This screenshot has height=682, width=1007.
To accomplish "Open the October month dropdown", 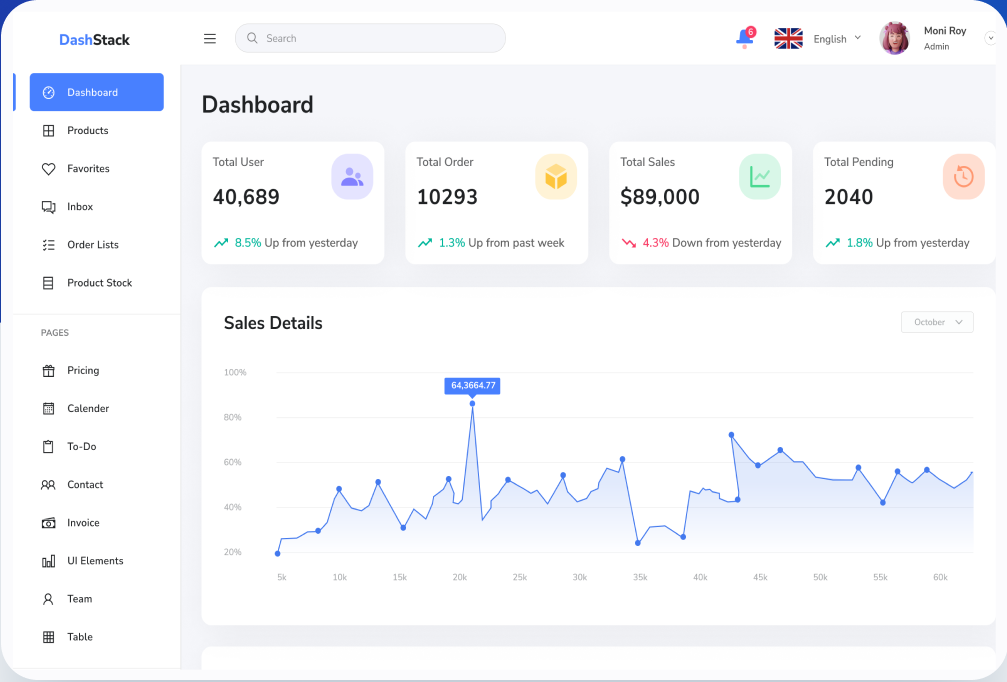I will pos(937,322).
